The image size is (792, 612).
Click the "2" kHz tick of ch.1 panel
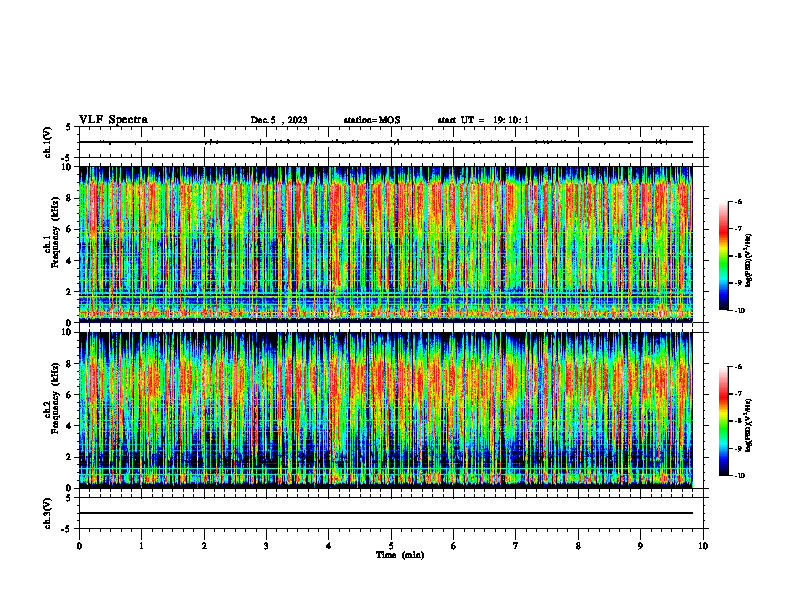[70, 292]
